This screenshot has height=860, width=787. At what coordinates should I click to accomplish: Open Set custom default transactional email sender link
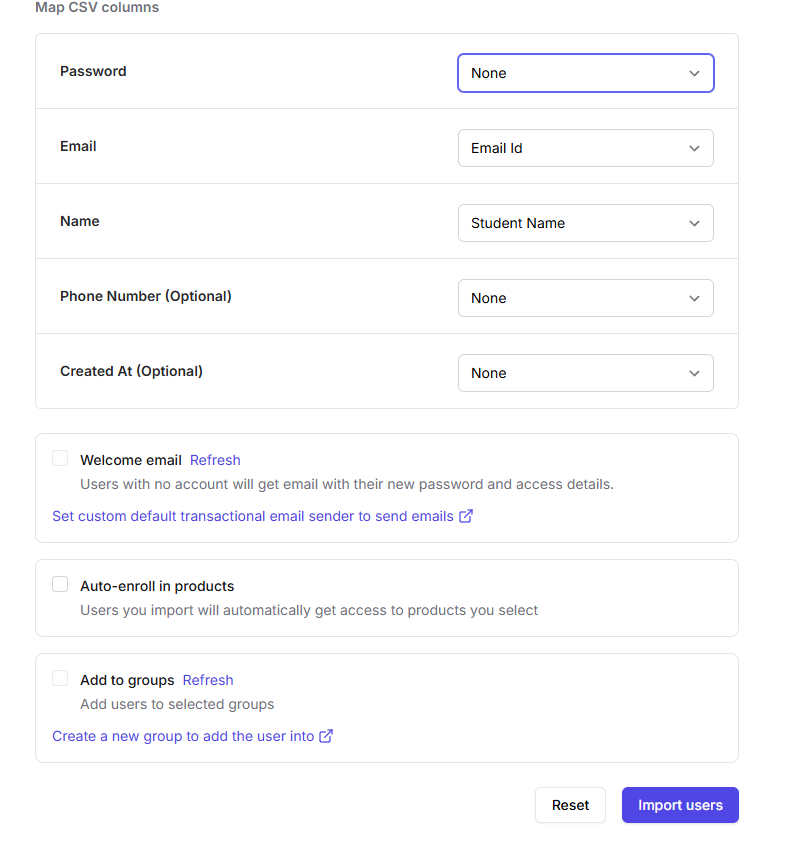pyautogui.click(x=252, y=517)
